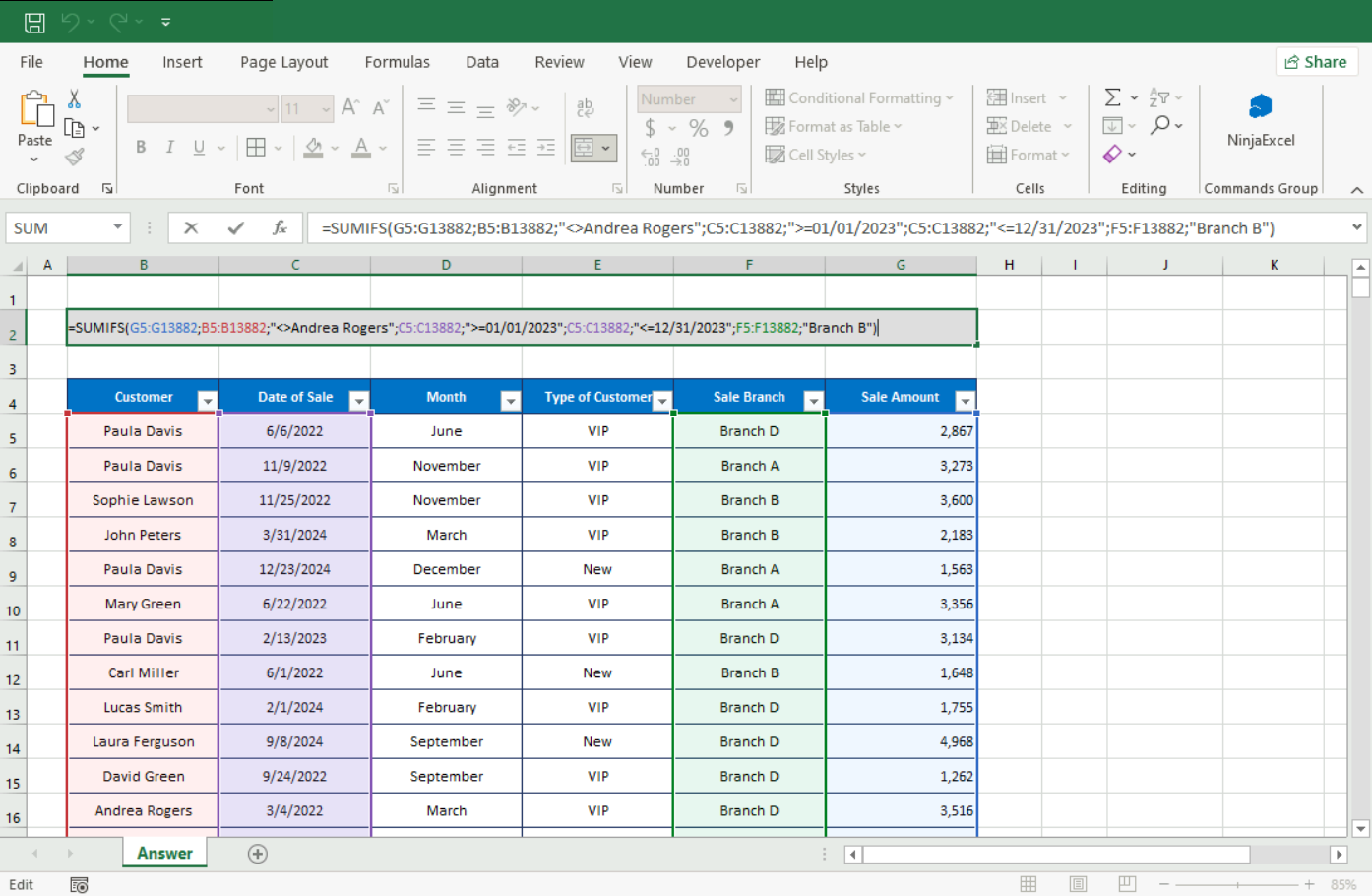The image size is (1372, 896).
Task: Open the NinjaExcel add-in
Action: pyautogui.click(x=1261, y=120)
